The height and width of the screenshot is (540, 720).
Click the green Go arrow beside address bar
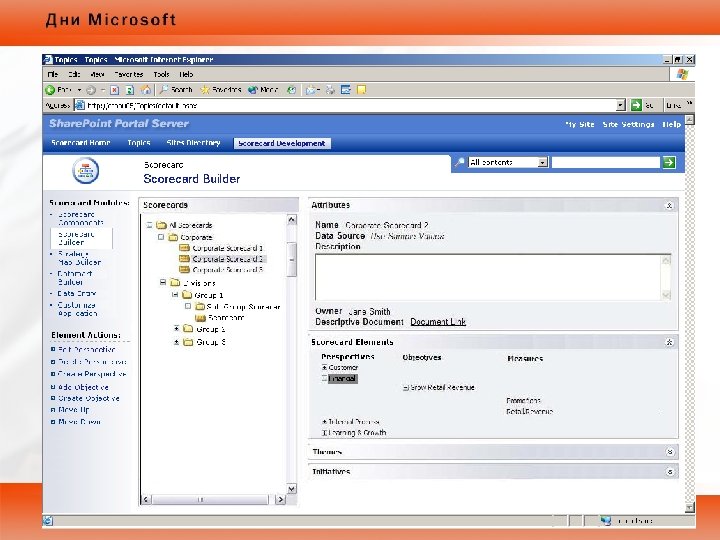coord(636,105)
